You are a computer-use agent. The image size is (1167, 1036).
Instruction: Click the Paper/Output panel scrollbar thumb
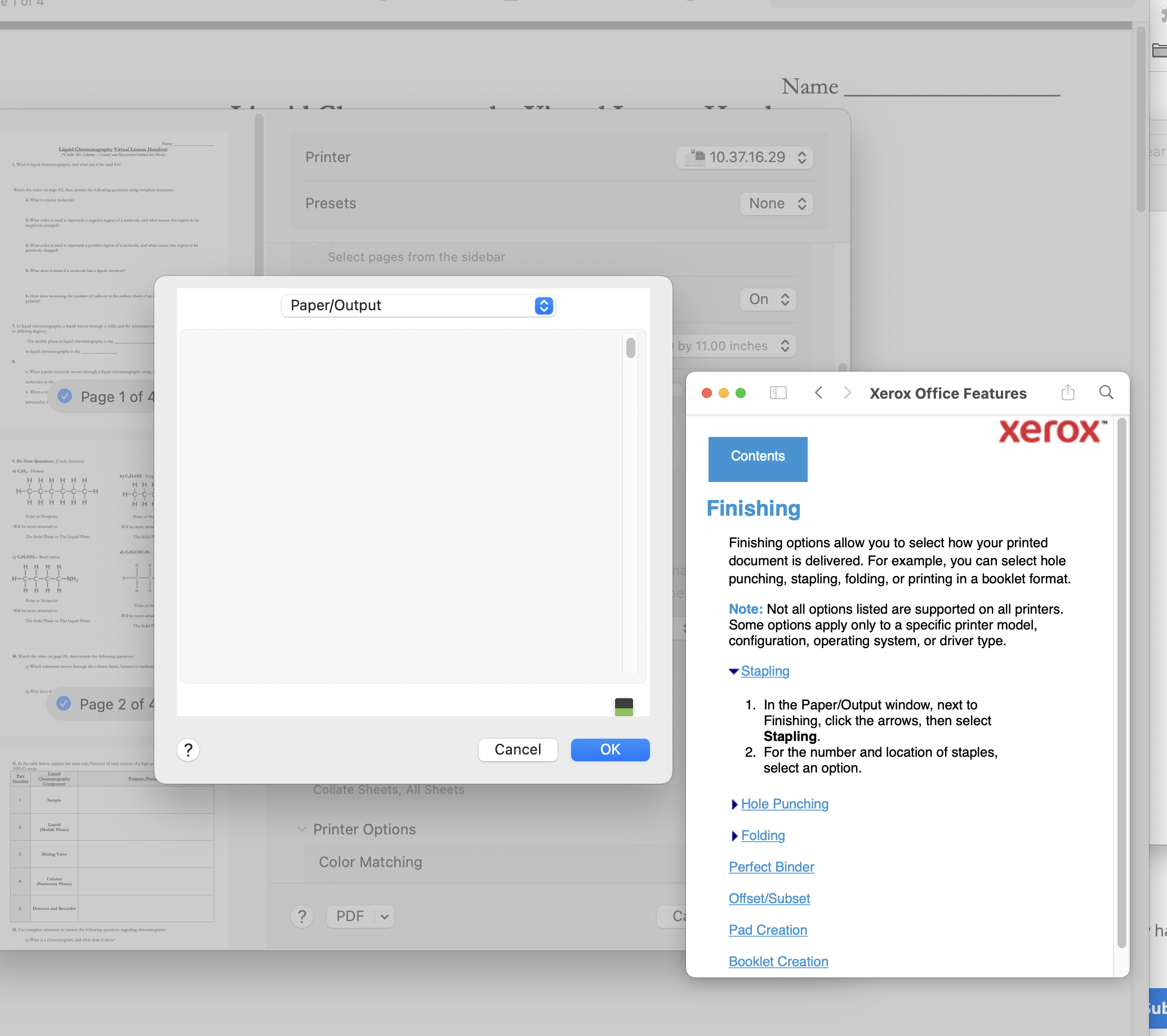tap(630, 347)
